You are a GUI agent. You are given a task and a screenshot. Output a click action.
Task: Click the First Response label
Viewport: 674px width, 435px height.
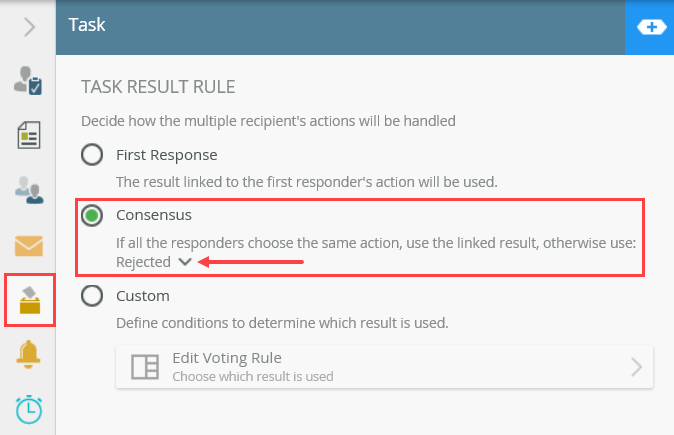point(166,155)
